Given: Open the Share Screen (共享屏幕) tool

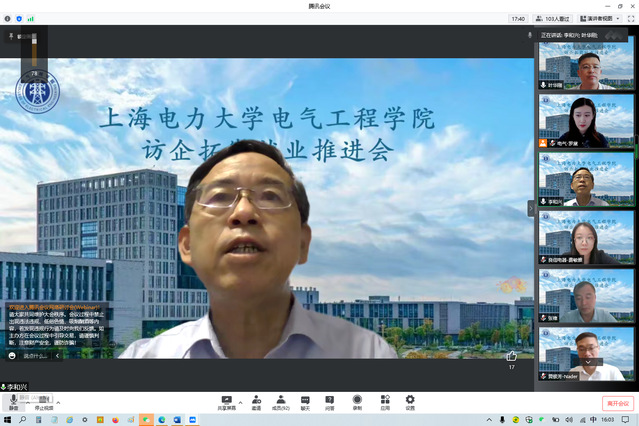Looking at the screenshot, I should [x=227, y=402].
